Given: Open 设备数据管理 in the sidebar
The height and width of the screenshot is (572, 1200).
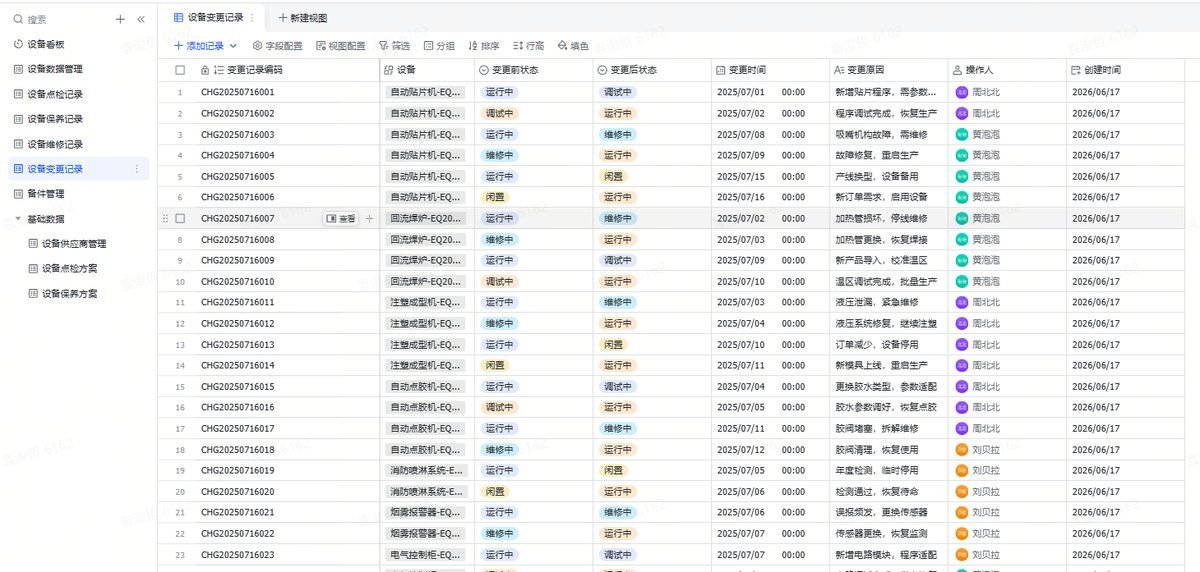Looking at the screenshot, I should coord(55,69).
